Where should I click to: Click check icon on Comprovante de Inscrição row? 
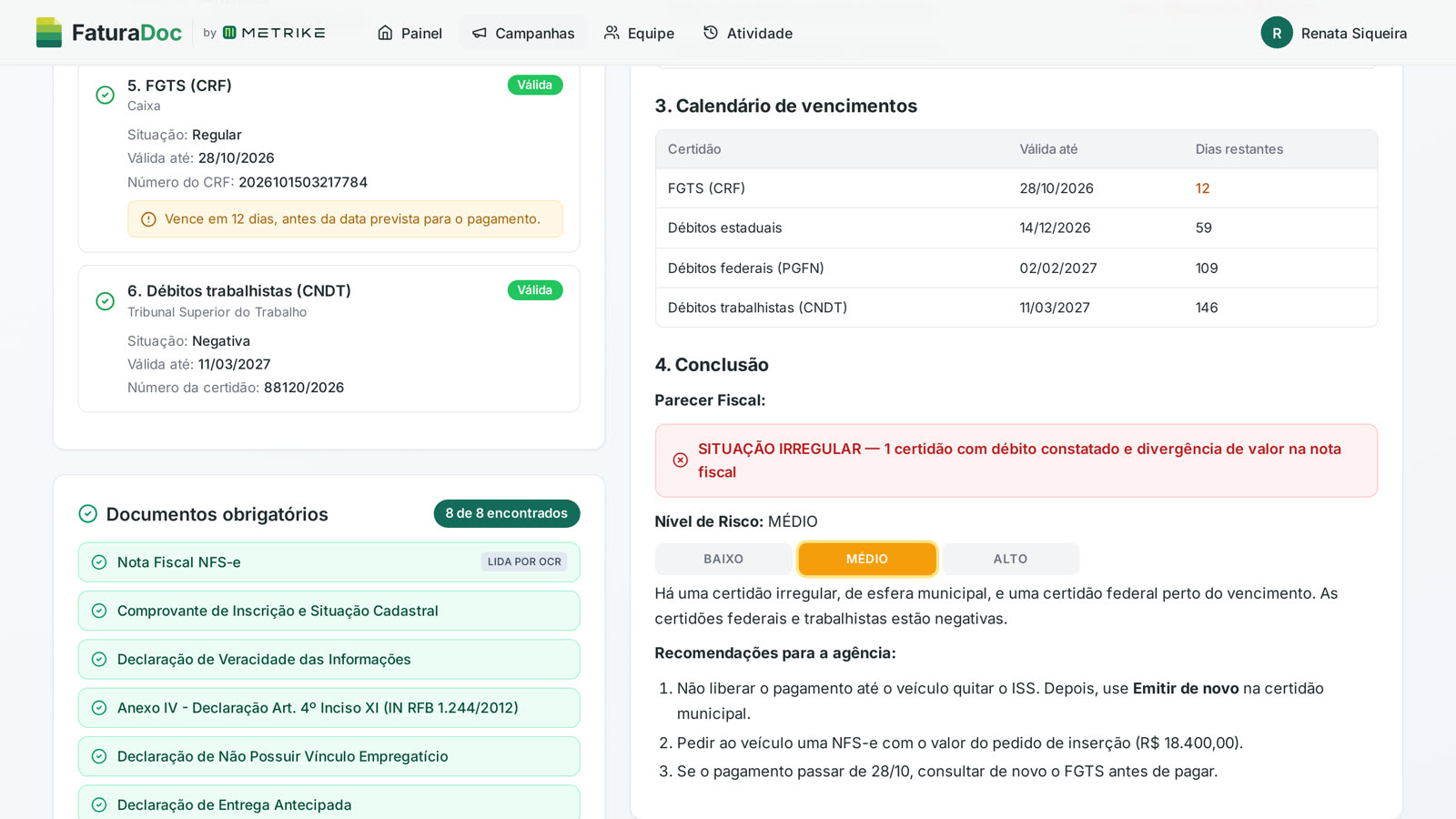tap(99, 611)
